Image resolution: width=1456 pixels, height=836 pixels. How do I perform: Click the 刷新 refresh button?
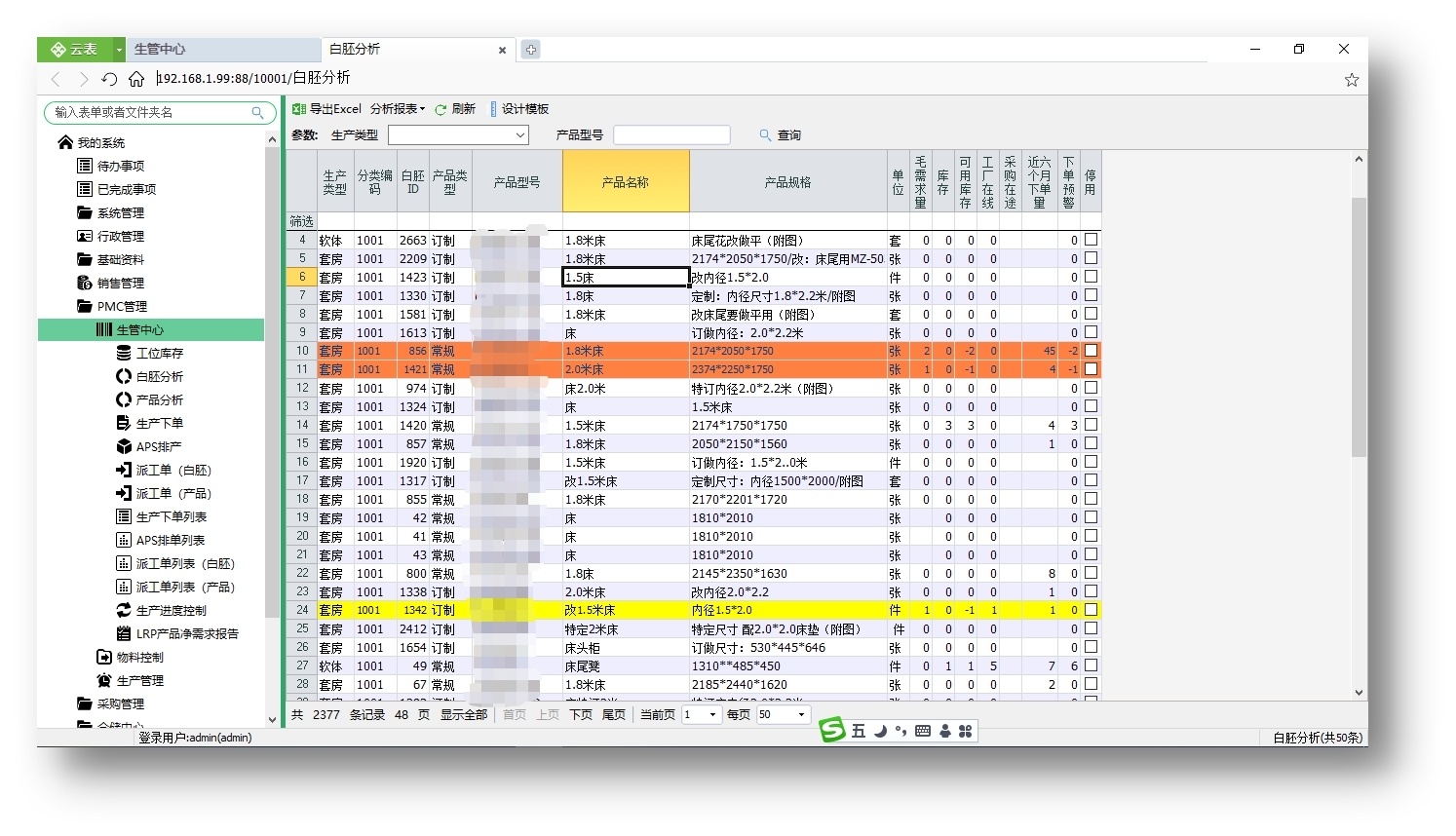point(455,109)
